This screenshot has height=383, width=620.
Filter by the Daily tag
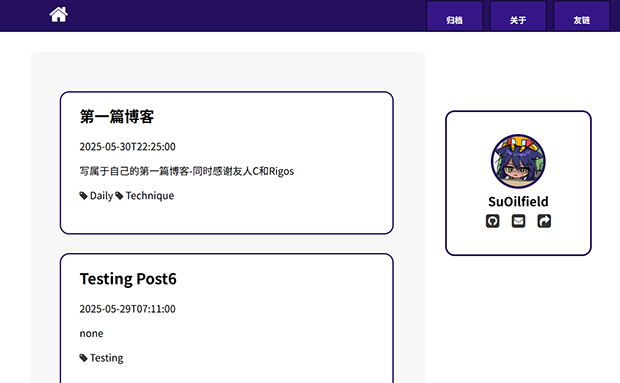click(x=101, y=196)
